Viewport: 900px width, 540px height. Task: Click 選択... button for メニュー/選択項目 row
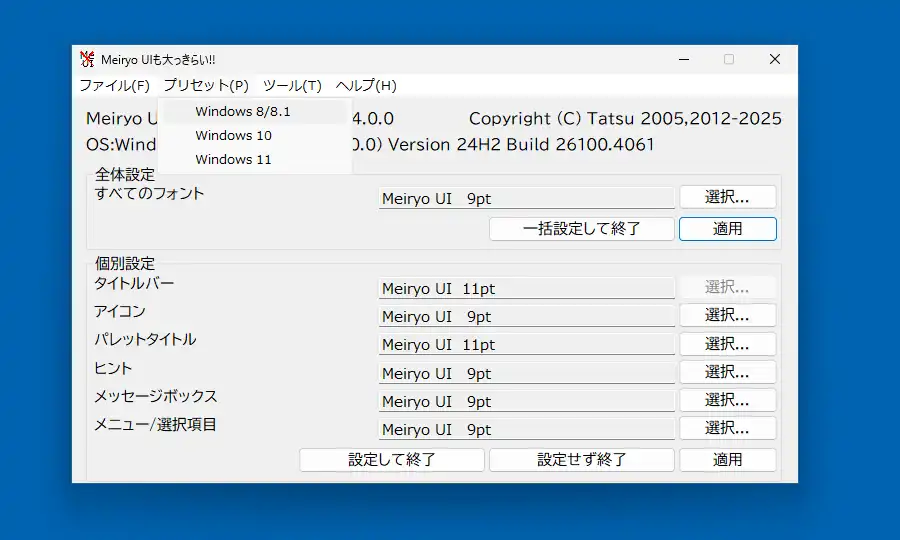pos(728,428)
